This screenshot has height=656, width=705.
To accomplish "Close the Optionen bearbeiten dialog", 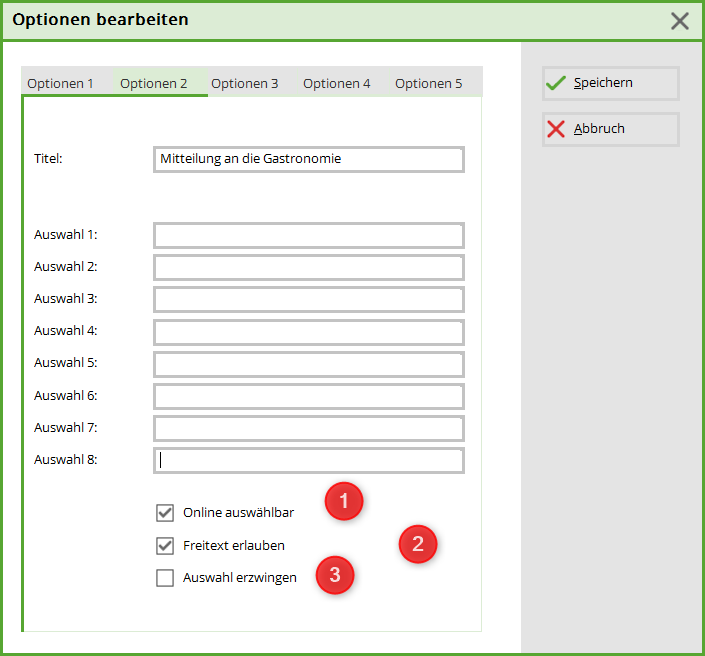I will click(680, 21).
